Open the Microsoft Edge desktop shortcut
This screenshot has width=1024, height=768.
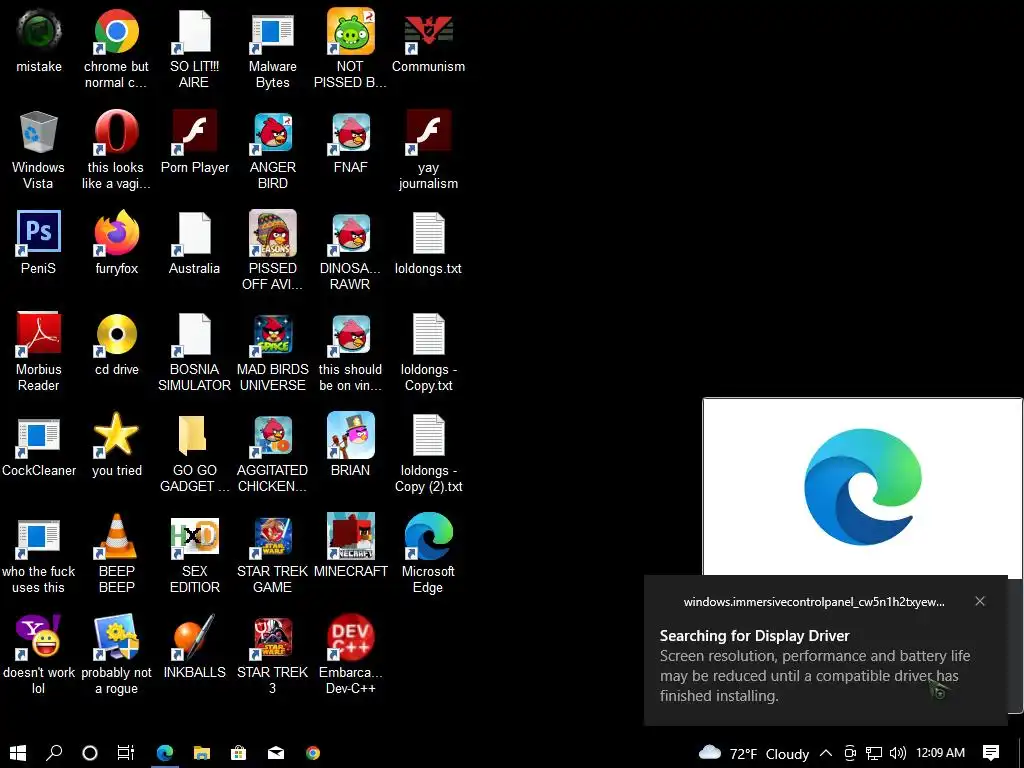pos(428,553)
